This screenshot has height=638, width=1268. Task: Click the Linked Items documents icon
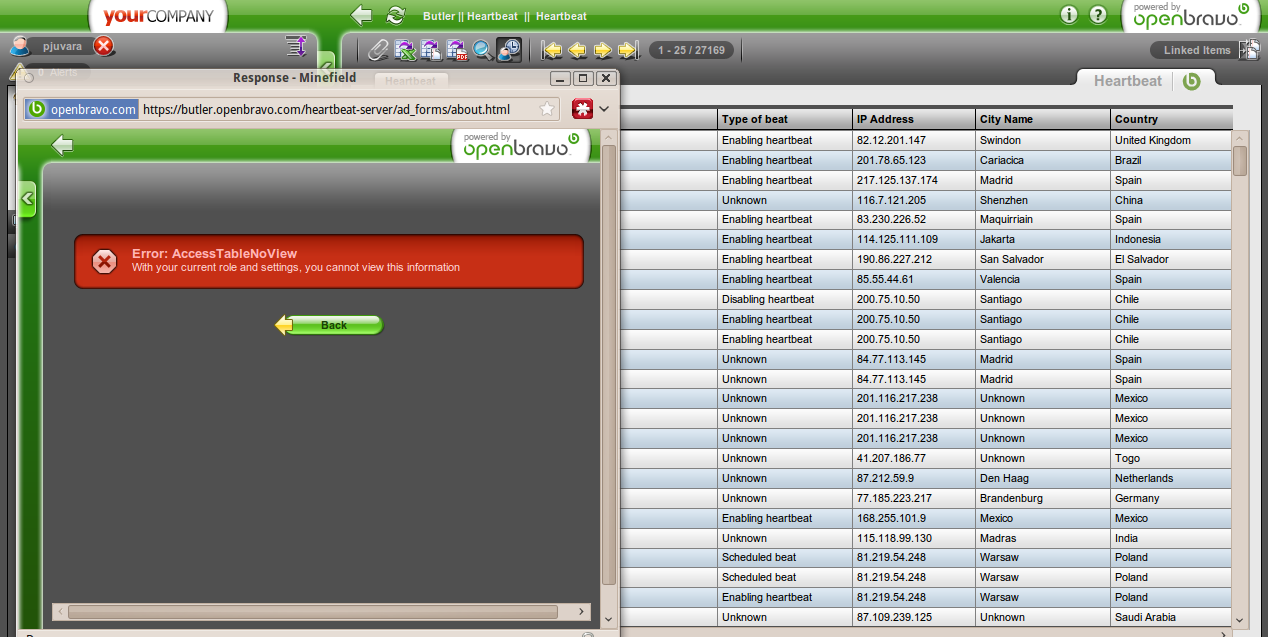(x=1249, y=50)
